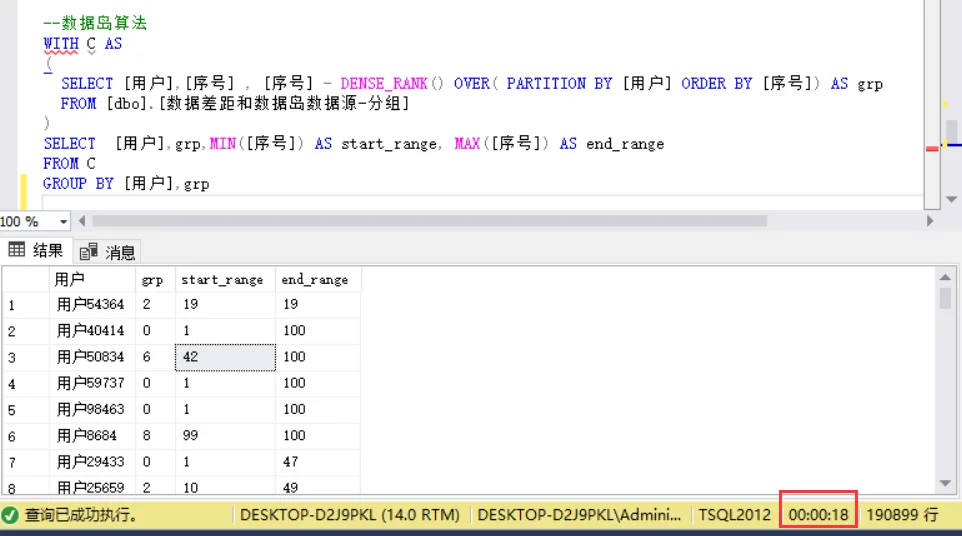The image size is (962, 536).
Task: Click the 190899 行 row count status
Action: pos(902,515)
